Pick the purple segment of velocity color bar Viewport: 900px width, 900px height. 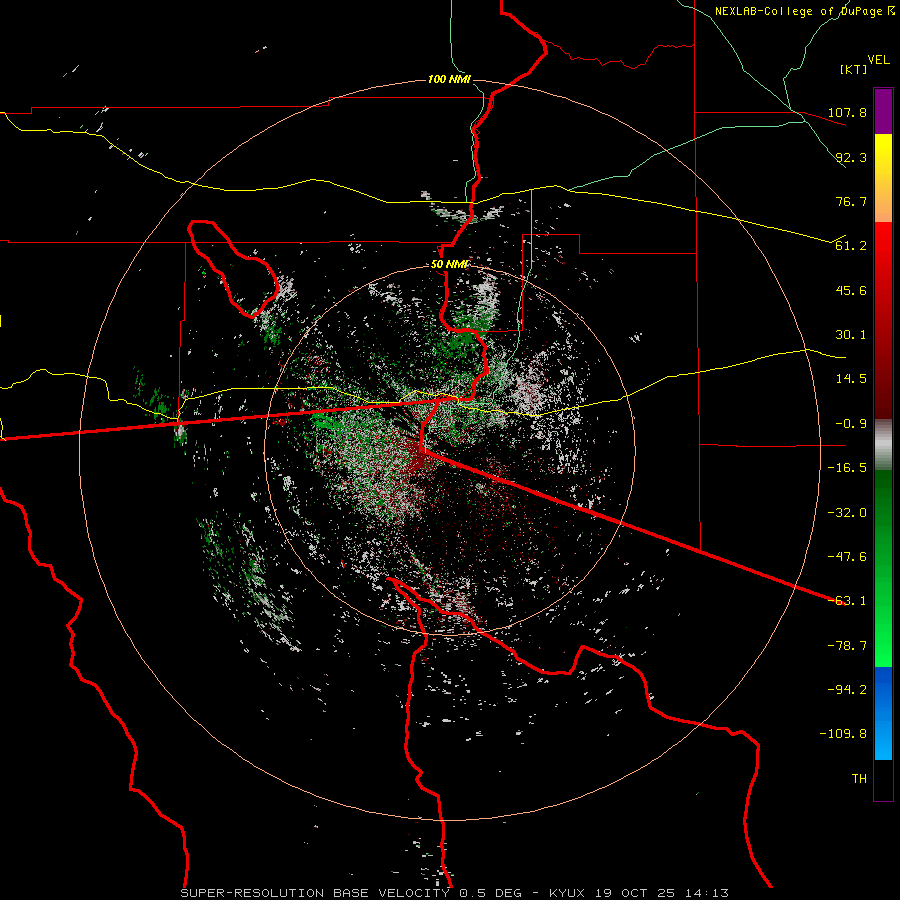[883, 112]
